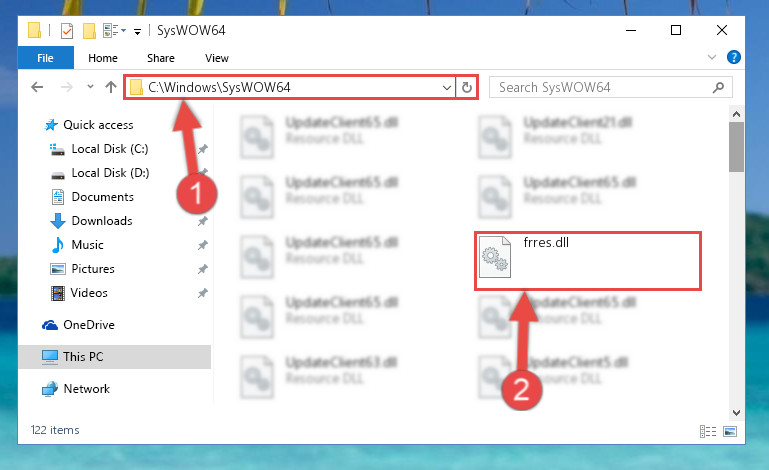Switch to the View ribbon tab
The height and width of the screenshot is (470, 769).
(217, 58)
